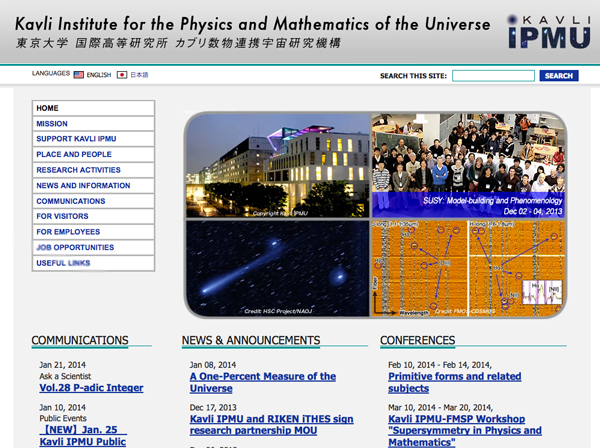Go to the MISSION page
The image size is (600, 448).
tap(93, 124)
